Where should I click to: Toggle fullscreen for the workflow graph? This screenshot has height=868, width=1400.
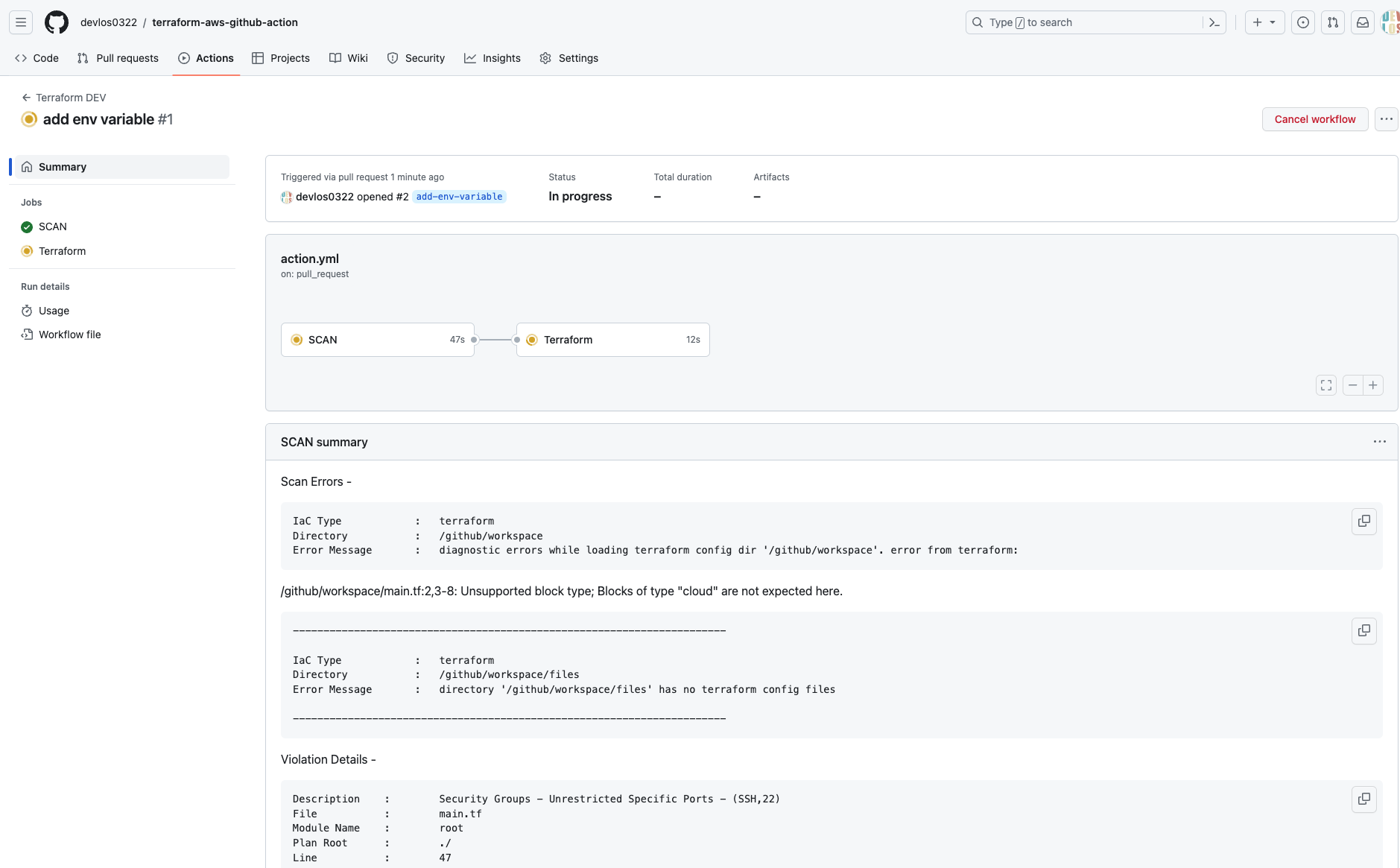pos(1326,385)
